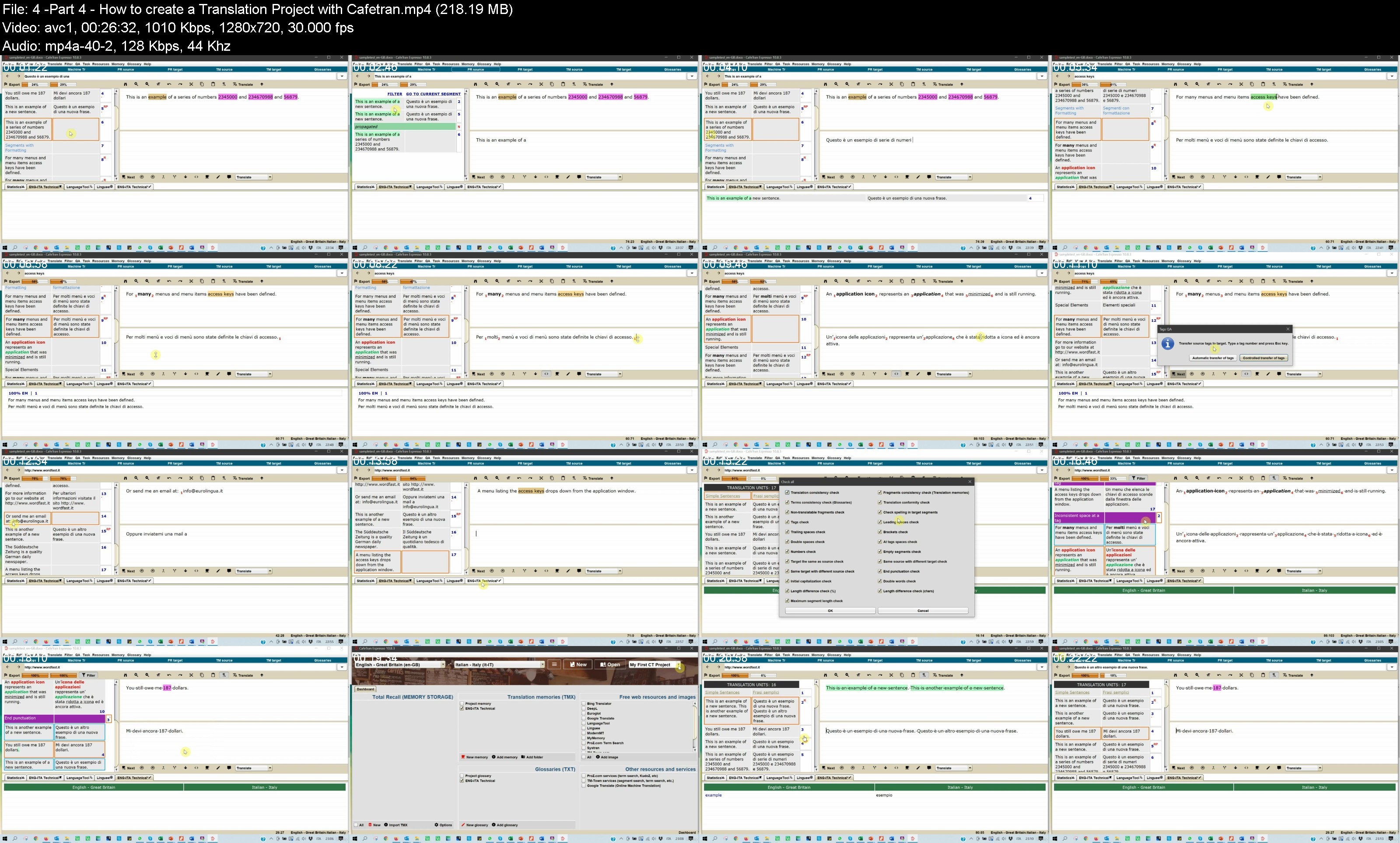The height and width of the screenshot is (843, 1400).
Task: Click clipboard paste icon in 00:11:10 frame
Action: 1263,281
